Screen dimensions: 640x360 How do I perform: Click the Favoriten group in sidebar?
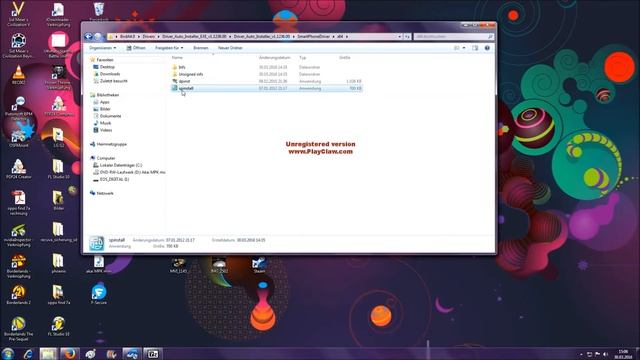(x=104, y=60)
